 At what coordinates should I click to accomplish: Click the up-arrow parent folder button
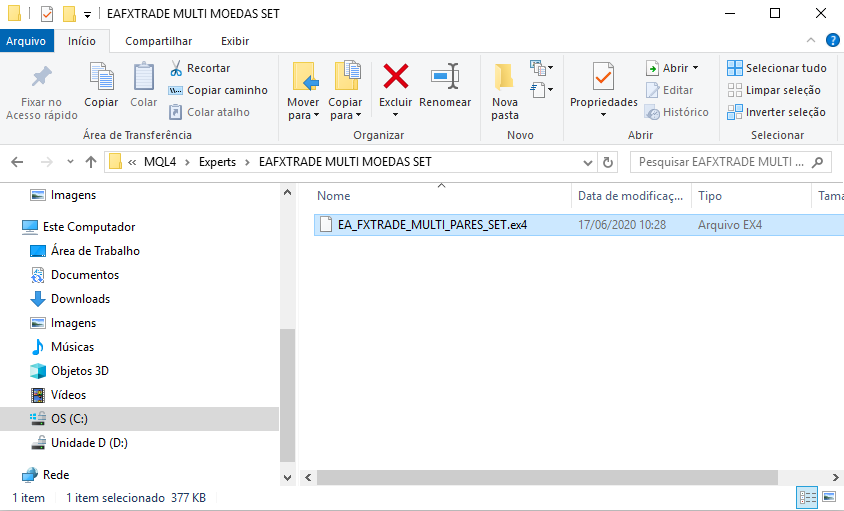[x=91, y=162]
